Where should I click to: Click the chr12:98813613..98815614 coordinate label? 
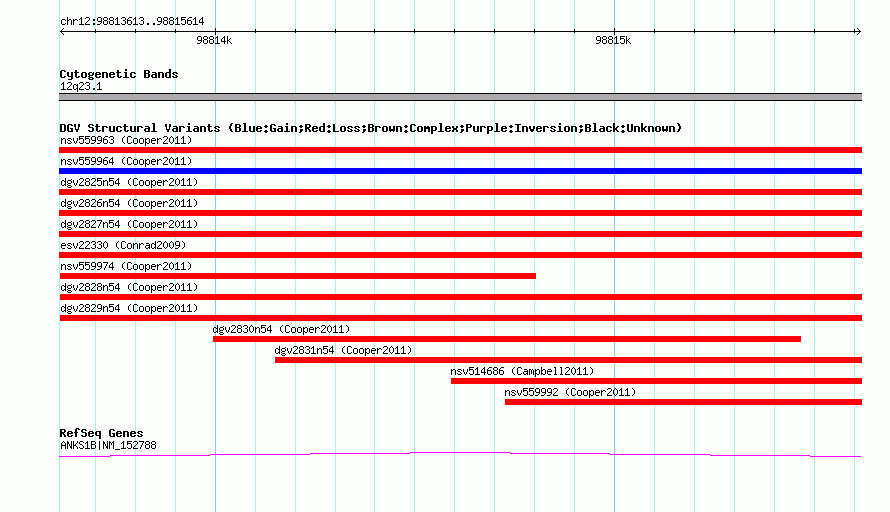tap(132, 22)
